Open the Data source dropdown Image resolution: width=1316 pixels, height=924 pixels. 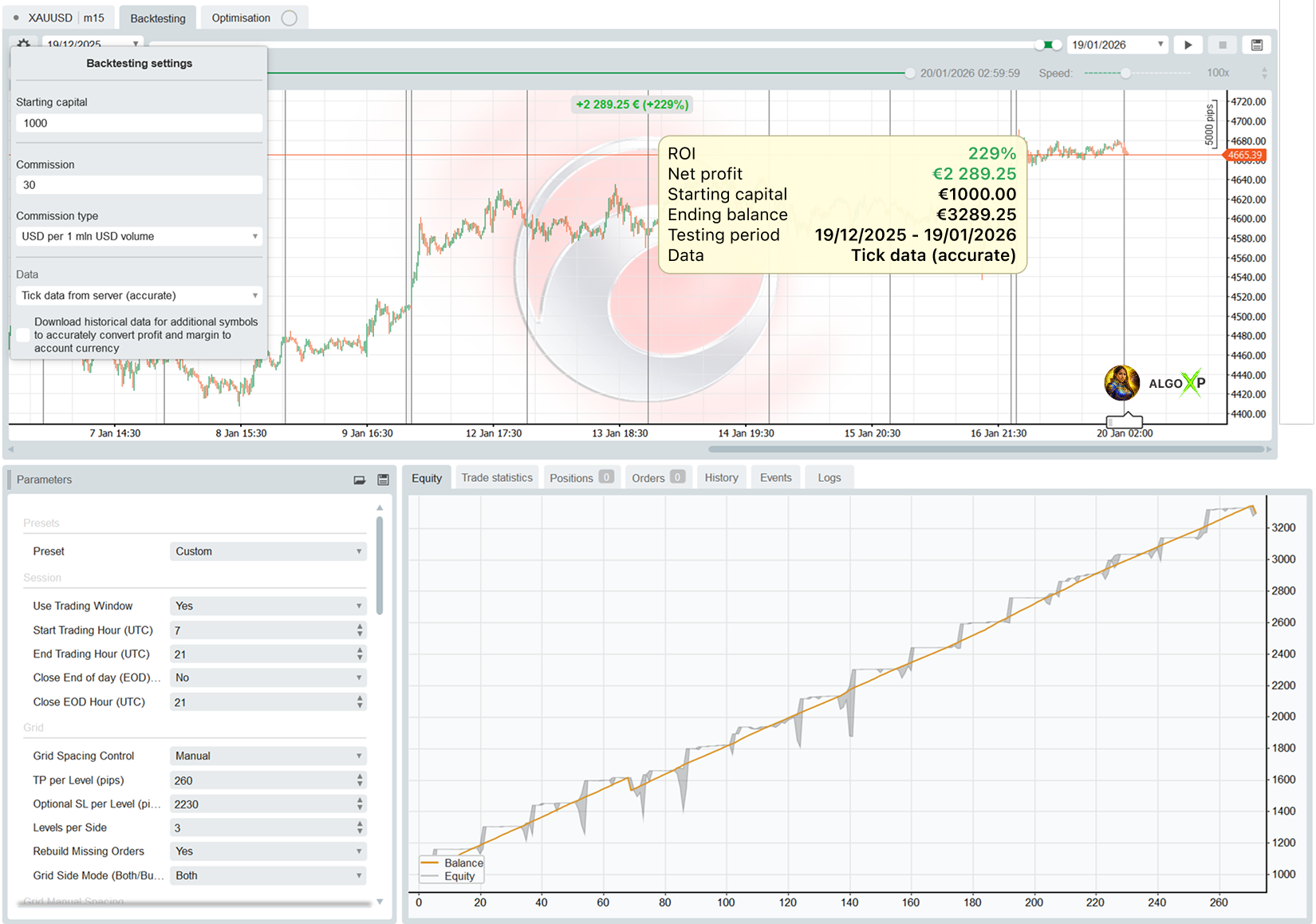pyautogui.click(x=139, y=295)
